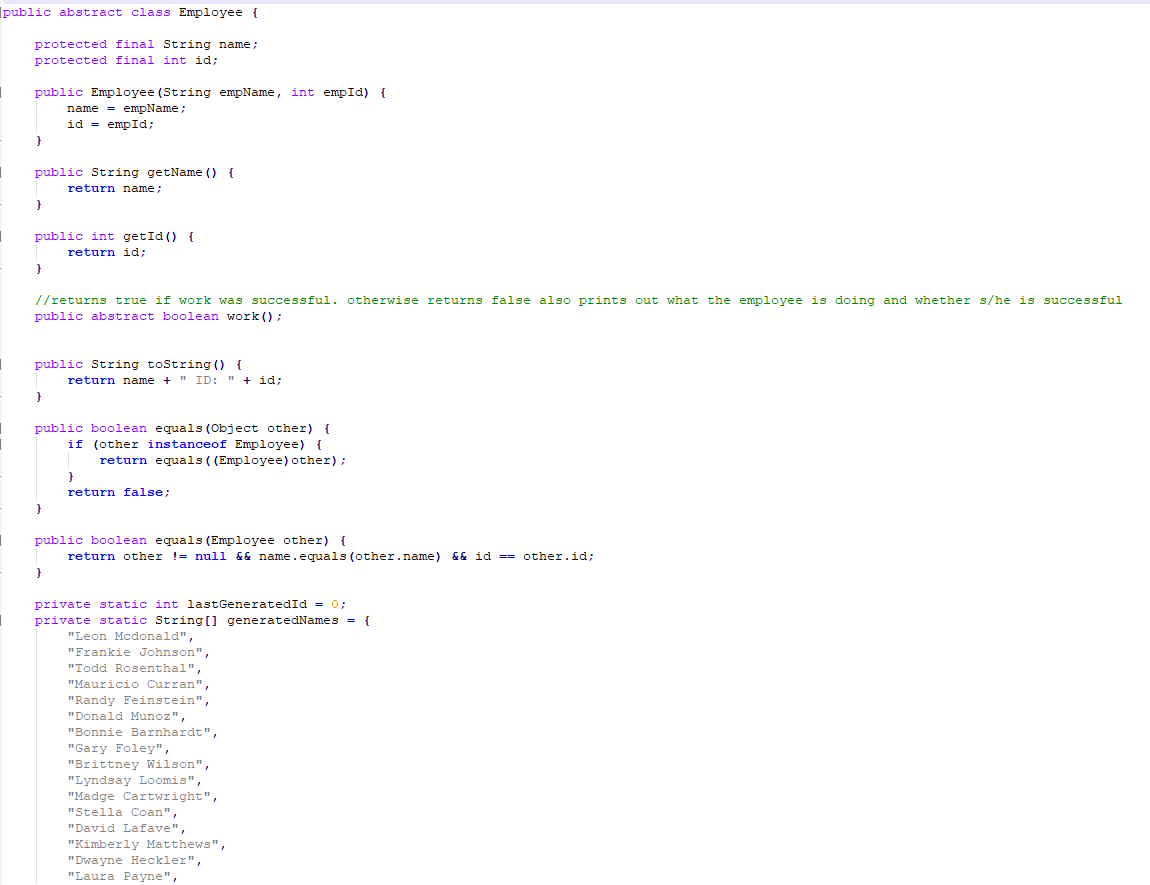Click the 'equals(Object other)' method signature line
Image resolution: width=1150 pixels, height=885 pixels.
tap(183, 429)
